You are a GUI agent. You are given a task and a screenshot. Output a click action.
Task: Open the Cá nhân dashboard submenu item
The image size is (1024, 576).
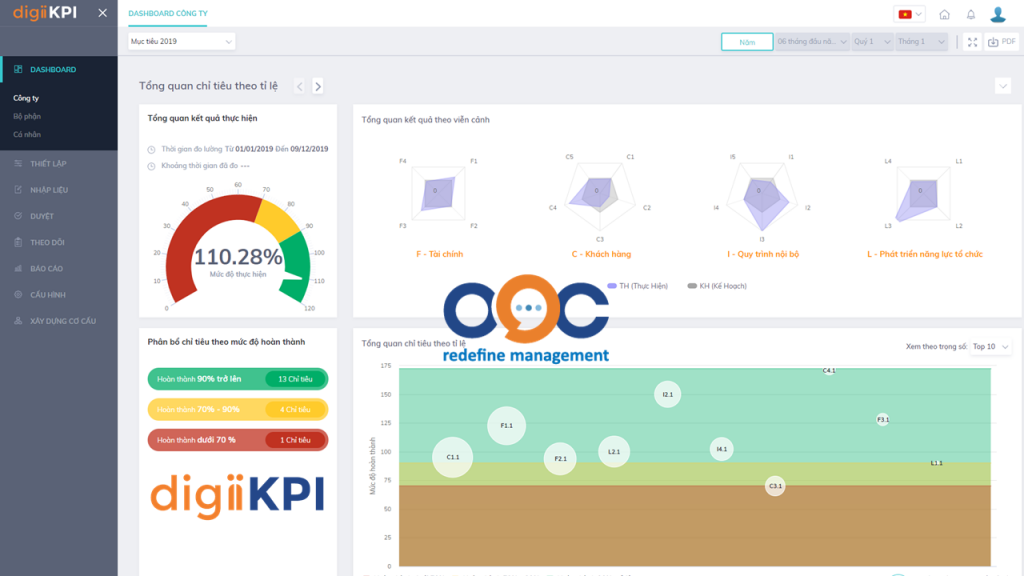27,135
